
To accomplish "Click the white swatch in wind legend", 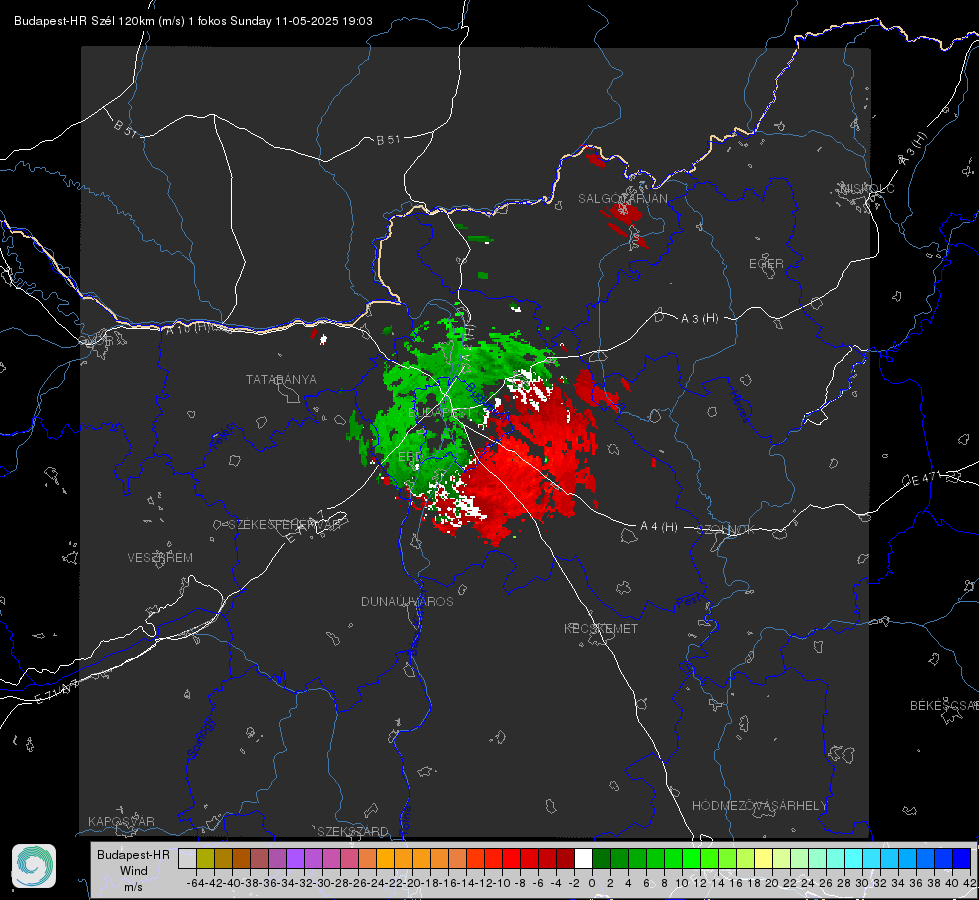I will (583, 858).
